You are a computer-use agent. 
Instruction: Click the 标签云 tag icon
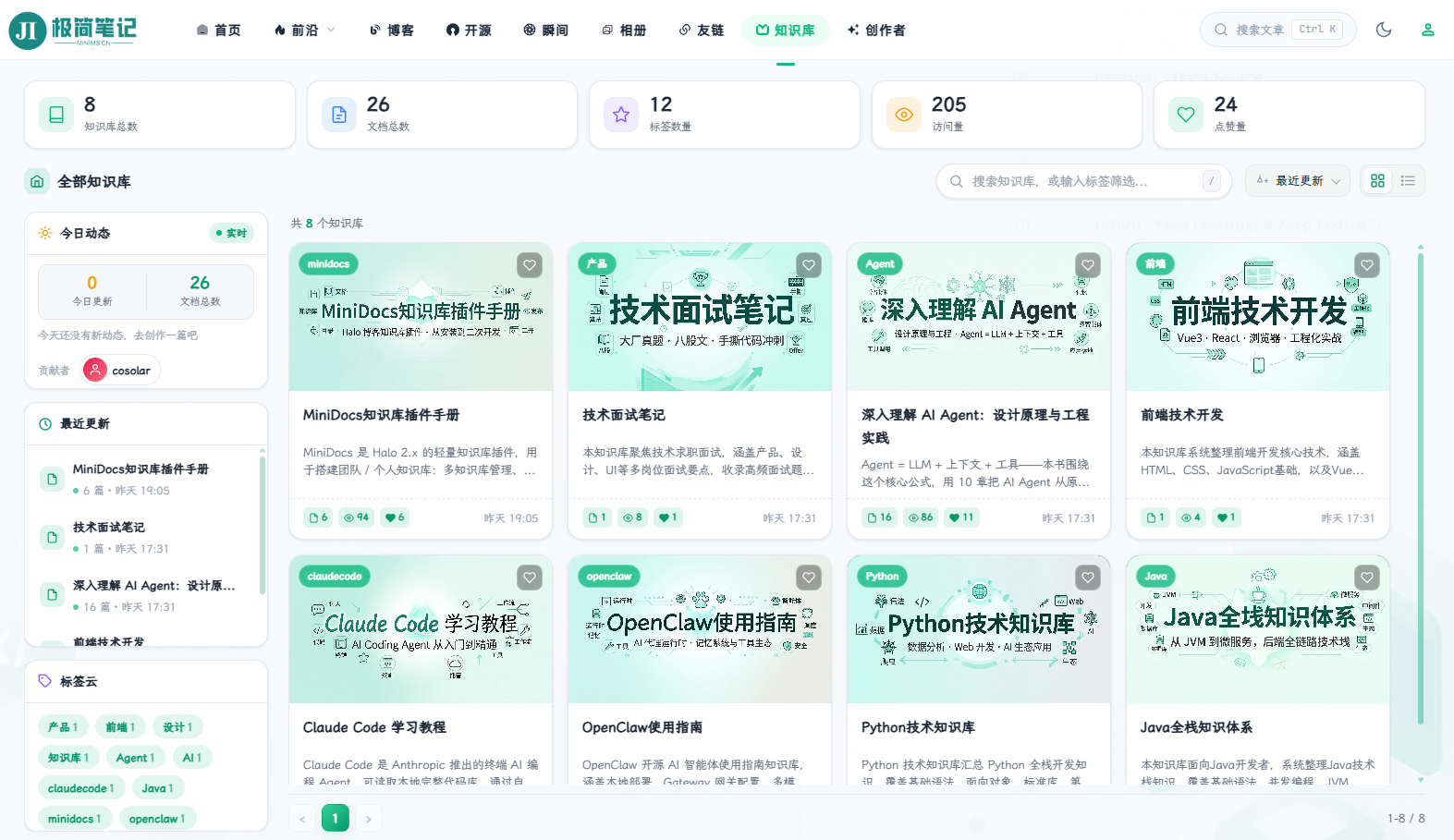point(45,681)
